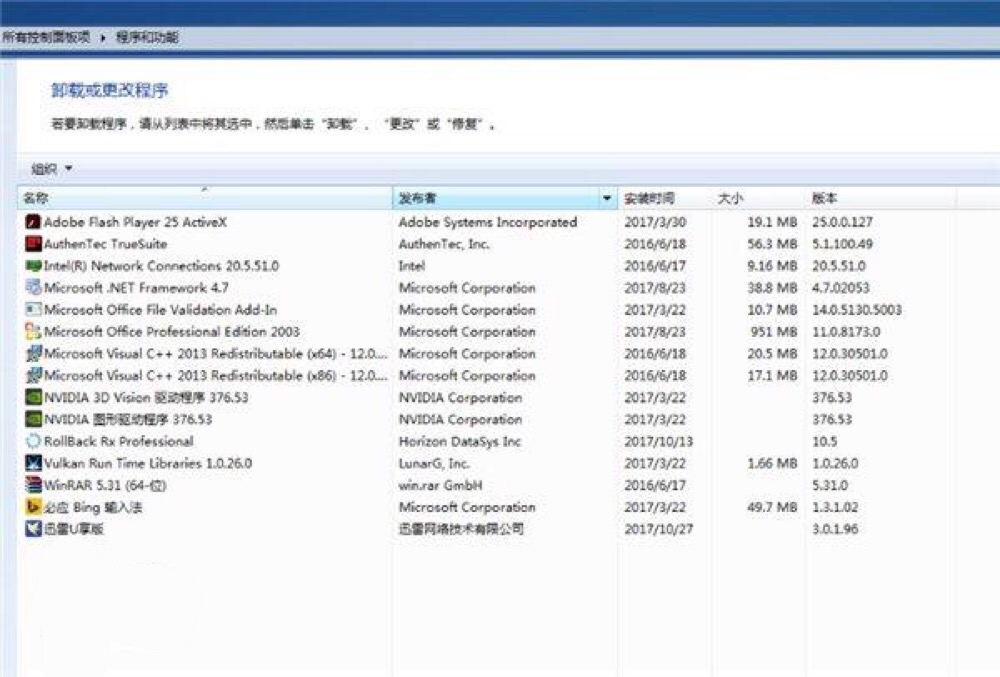The image size is (1000, 677).
Task: Select Microsoft Office Professional Edition 2003
Action: click(172, 331)
